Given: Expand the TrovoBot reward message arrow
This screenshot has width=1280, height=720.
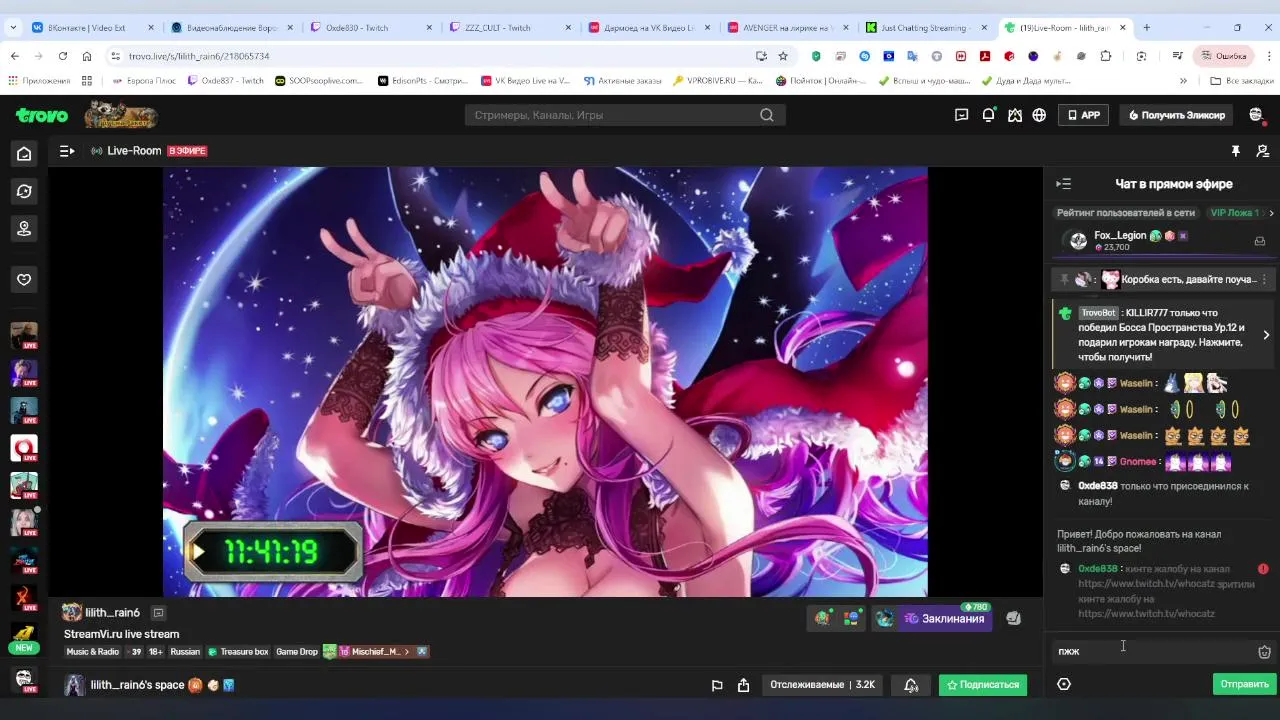Looking at the screenshot, I should point(1266,335).
